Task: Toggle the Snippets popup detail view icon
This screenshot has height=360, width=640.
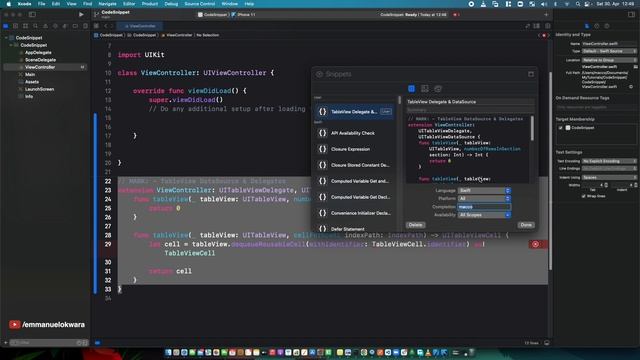Action: 531,74
